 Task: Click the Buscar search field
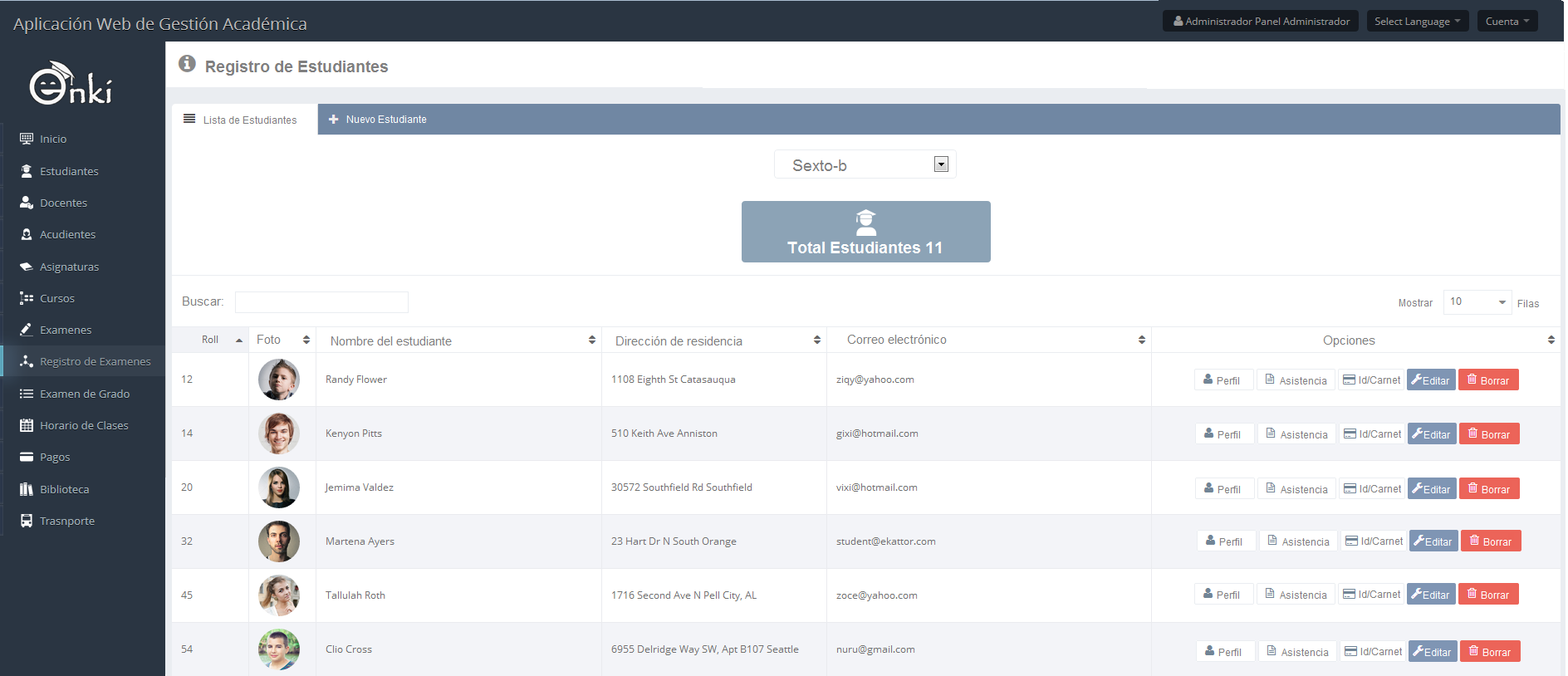(321, 302)
